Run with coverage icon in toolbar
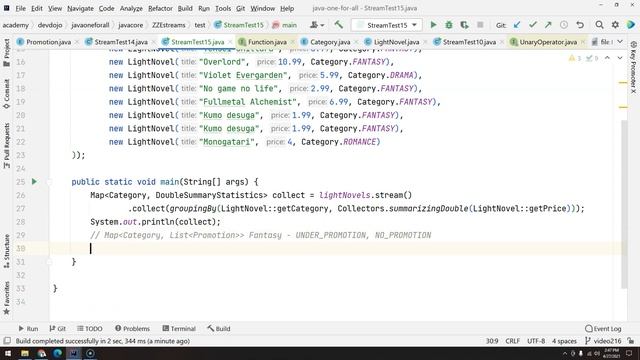This screenshot has height=360, width=640. click(464, 25)
